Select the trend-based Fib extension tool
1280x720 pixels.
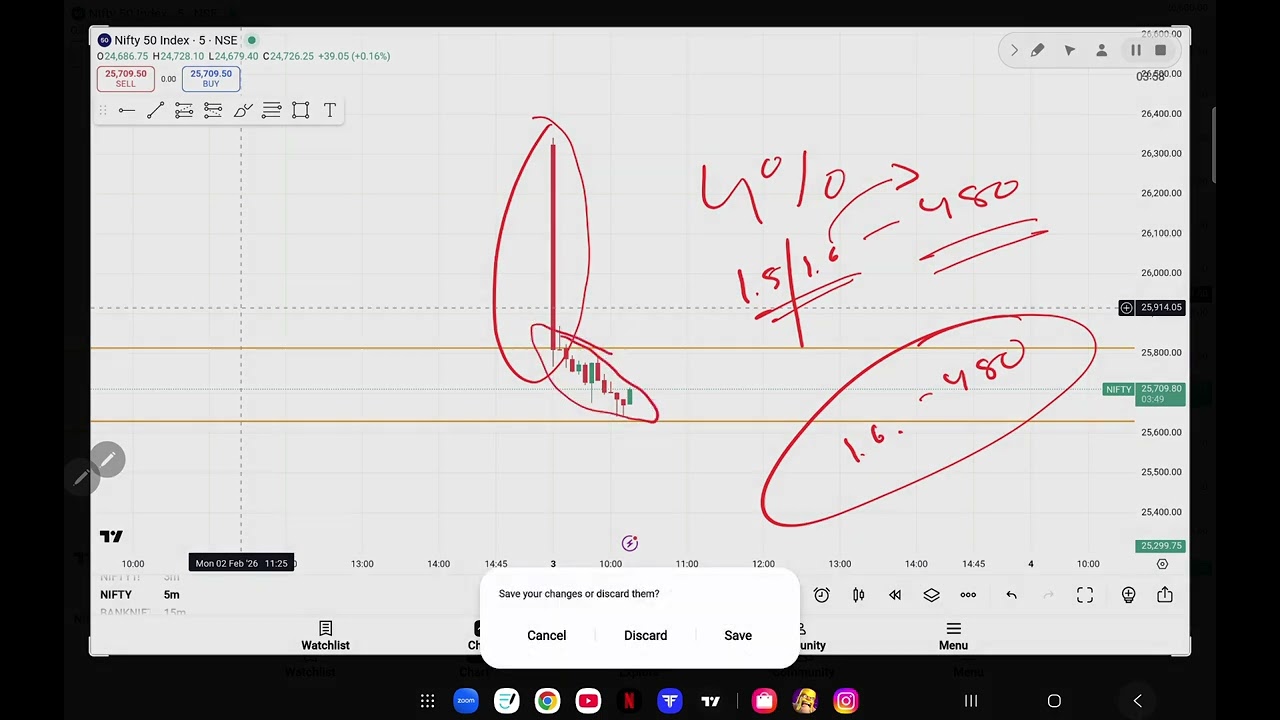point(213,110)
